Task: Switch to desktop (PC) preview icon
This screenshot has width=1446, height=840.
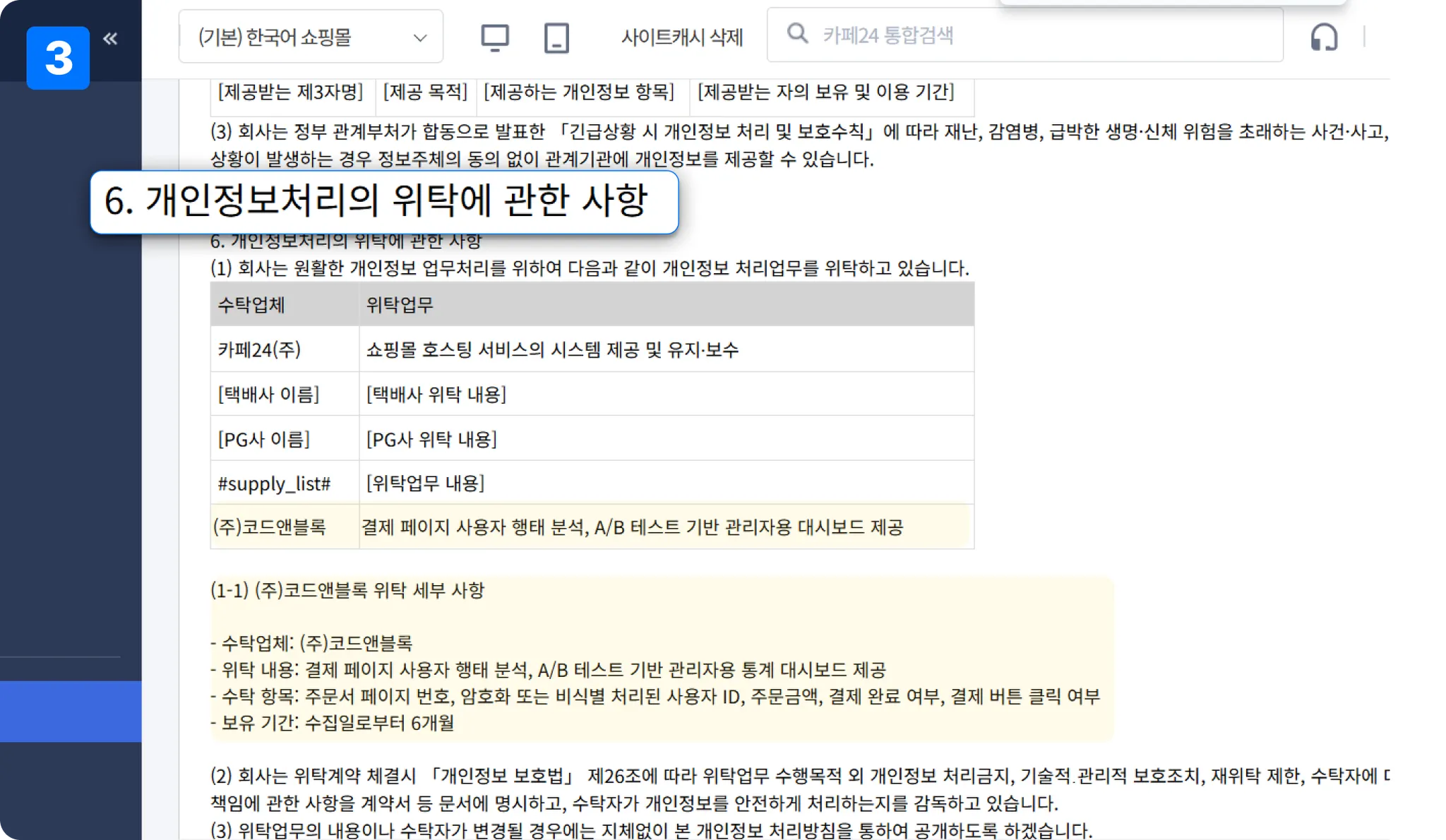Action: pyautogui.click(x=494, y=37)
